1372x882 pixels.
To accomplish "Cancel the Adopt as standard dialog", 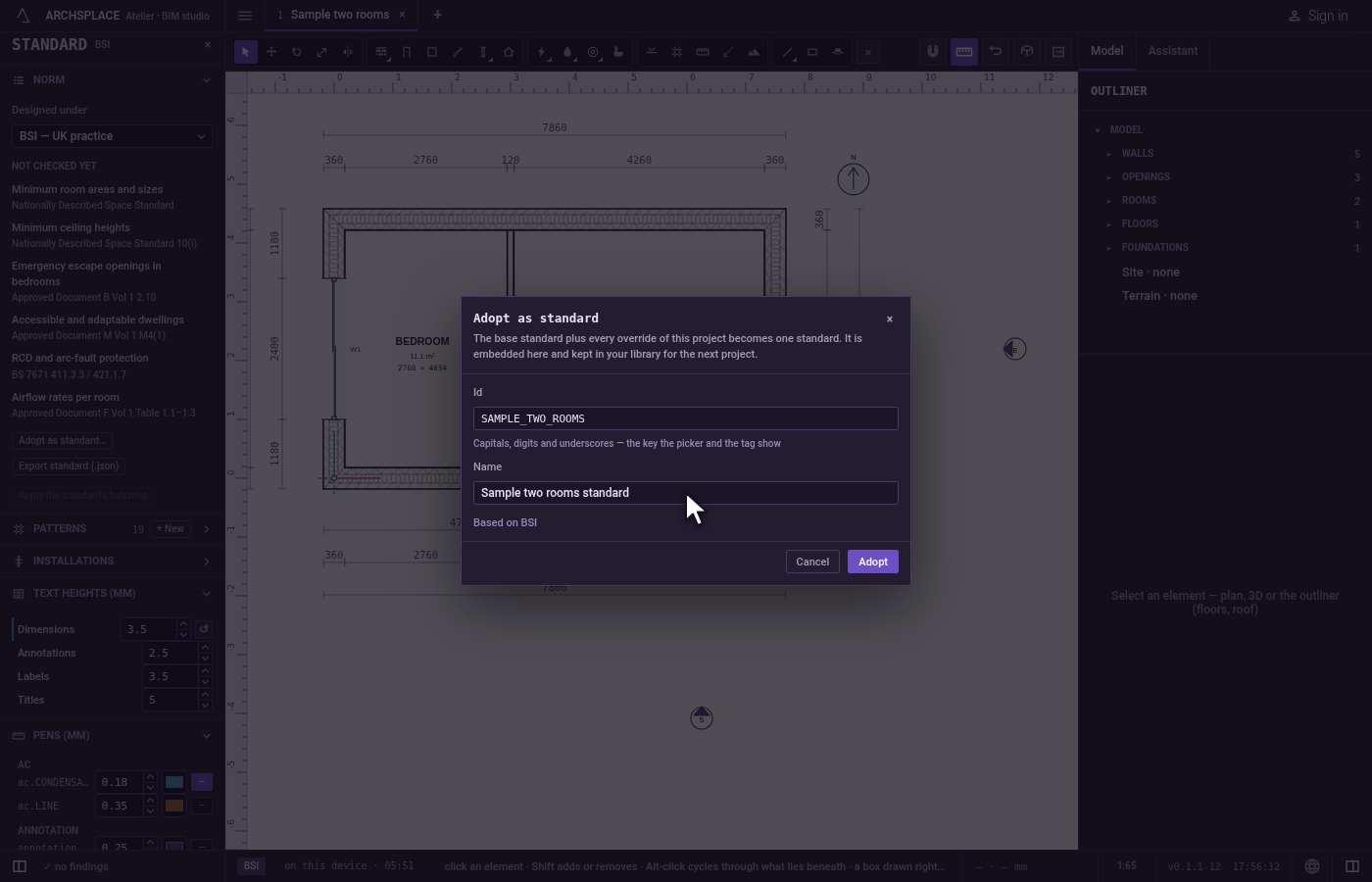I will click(812, 562).
